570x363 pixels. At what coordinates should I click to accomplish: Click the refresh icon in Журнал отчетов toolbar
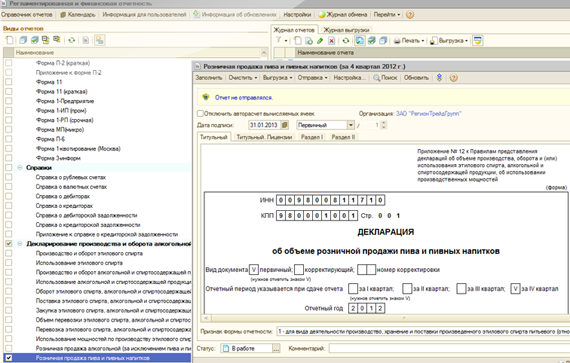click(x=346, y=40)
